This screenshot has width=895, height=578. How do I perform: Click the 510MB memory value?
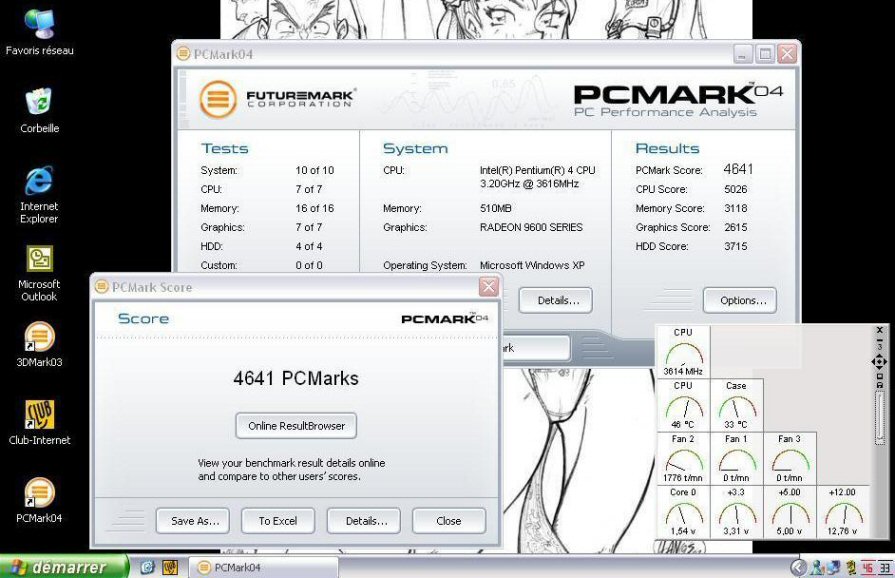pos(496,208)
